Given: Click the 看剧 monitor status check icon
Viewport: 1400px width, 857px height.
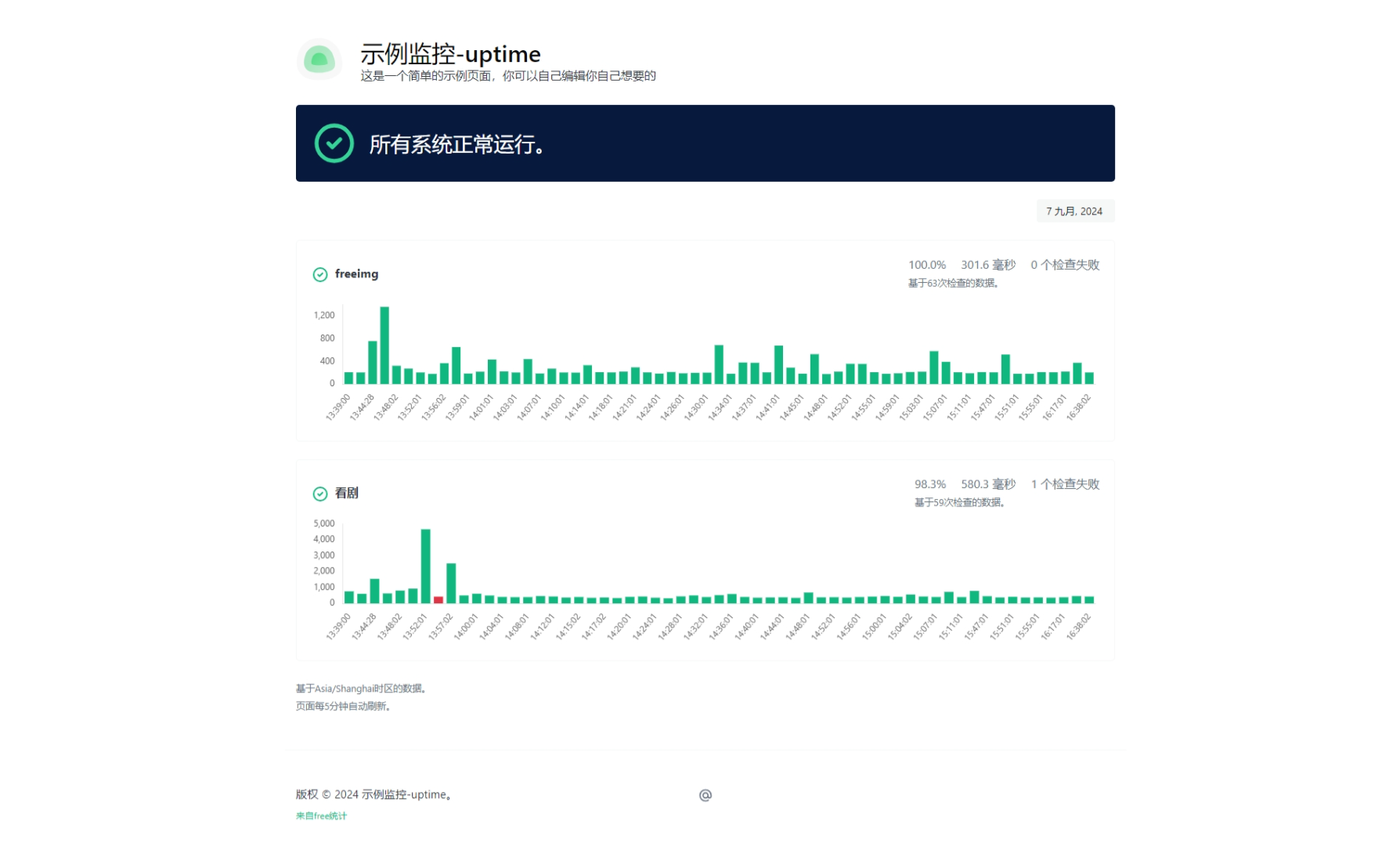Looking at the screenshot, I should click(x=319, y=494).
